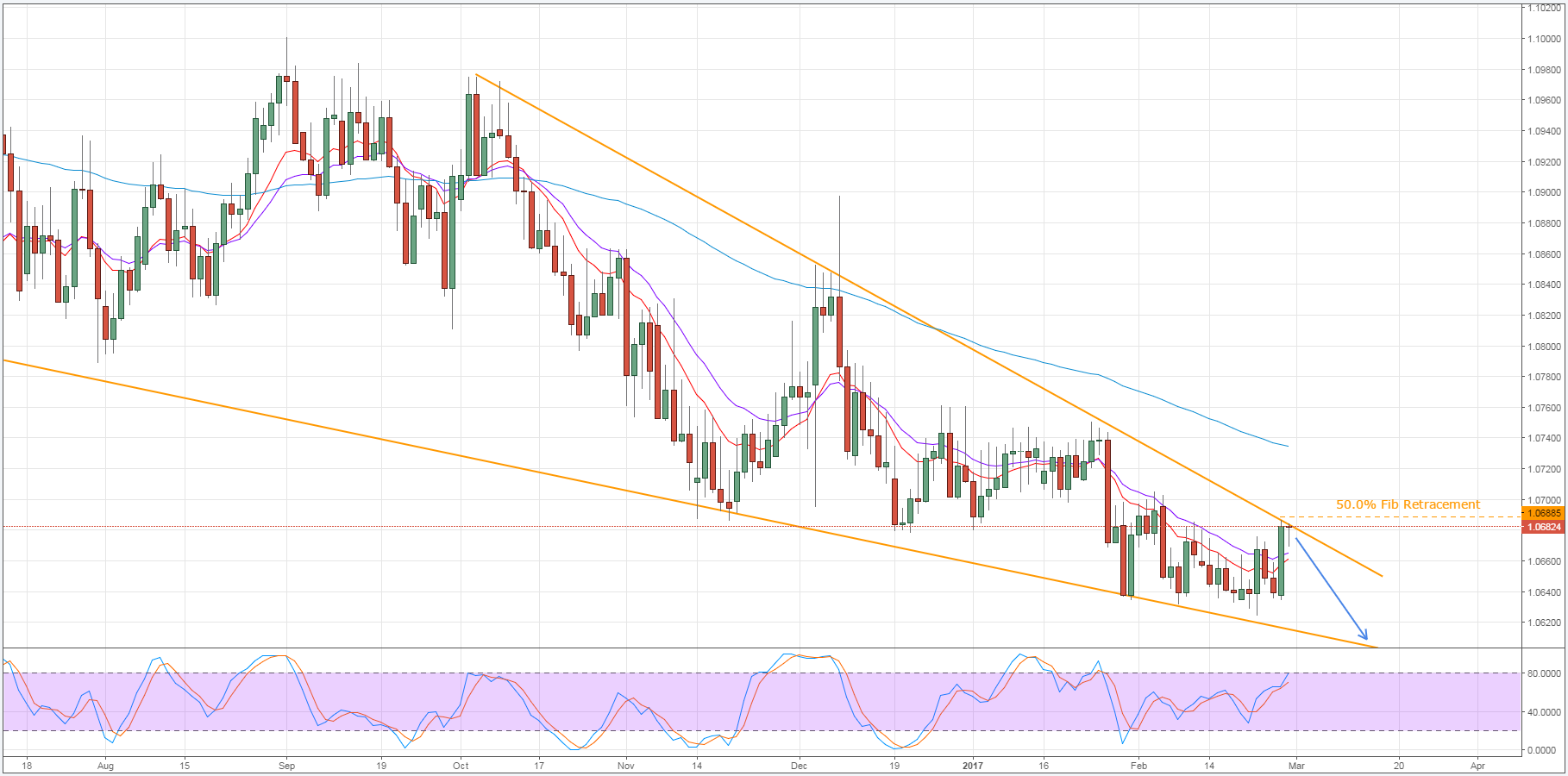Image resolution: width=1568 pixels, height=776 pixels.
Task: Click the Nov date label on time axis
Action: pos(626,766)
